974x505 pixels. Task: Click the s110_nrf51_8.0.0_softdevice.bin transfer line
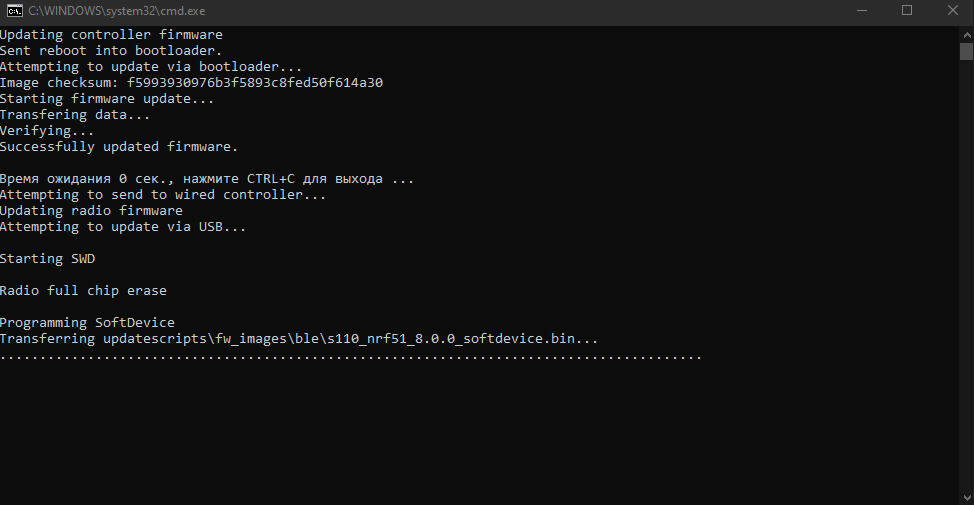(x=299, y=339)
